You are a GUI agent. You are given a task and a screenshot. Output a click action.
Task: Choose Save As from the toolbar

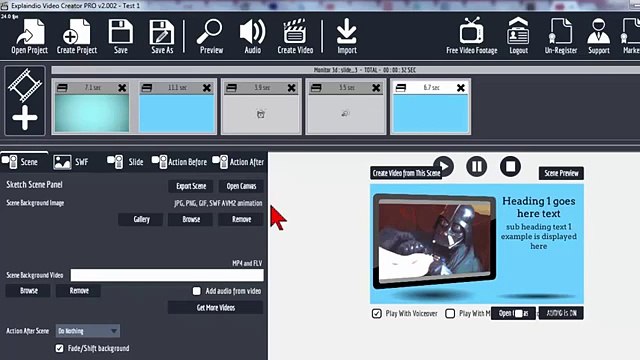[x=162, y=37]
